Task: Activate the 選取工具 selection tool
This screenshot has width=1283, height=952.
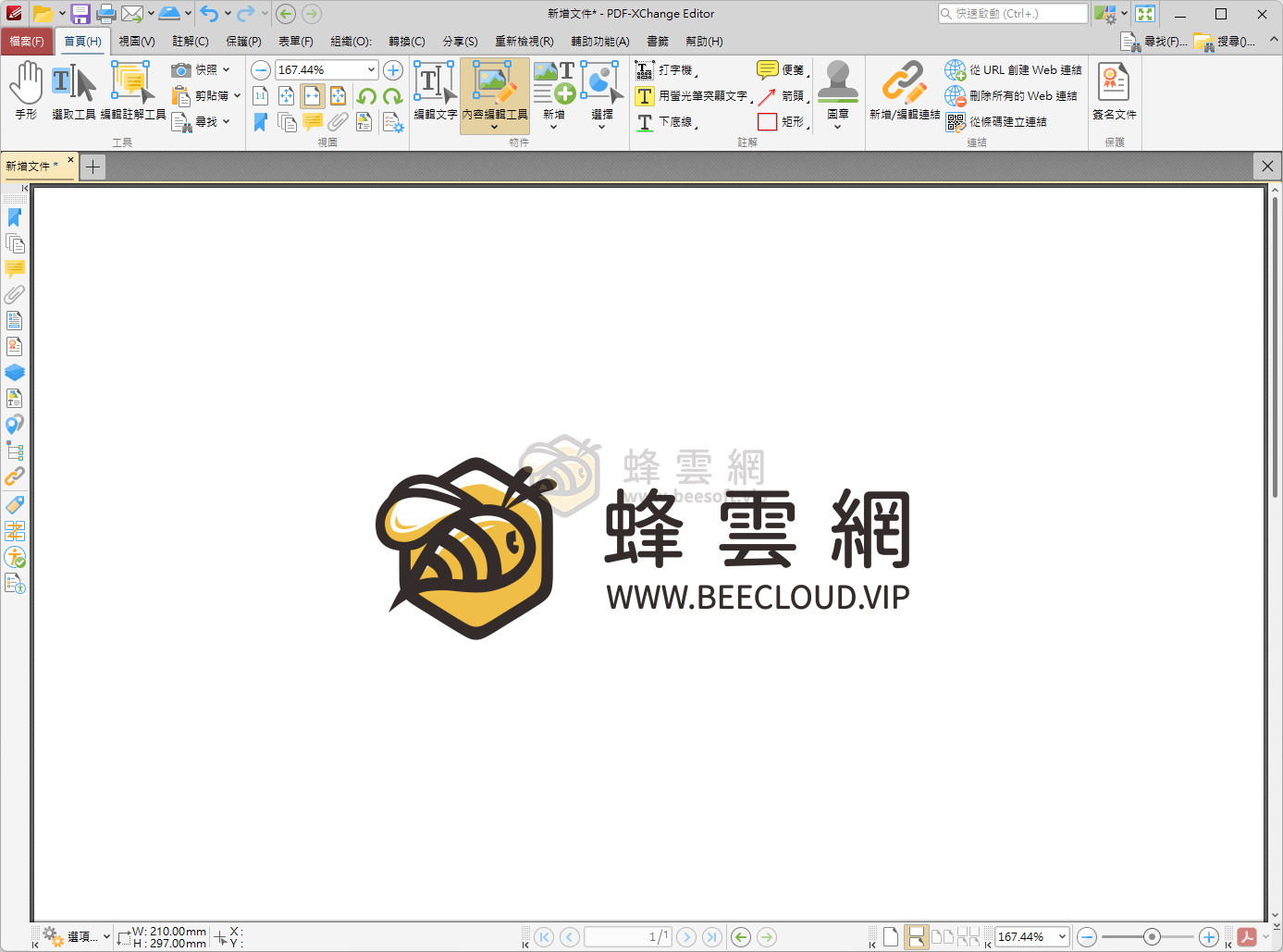Action: 74,91
